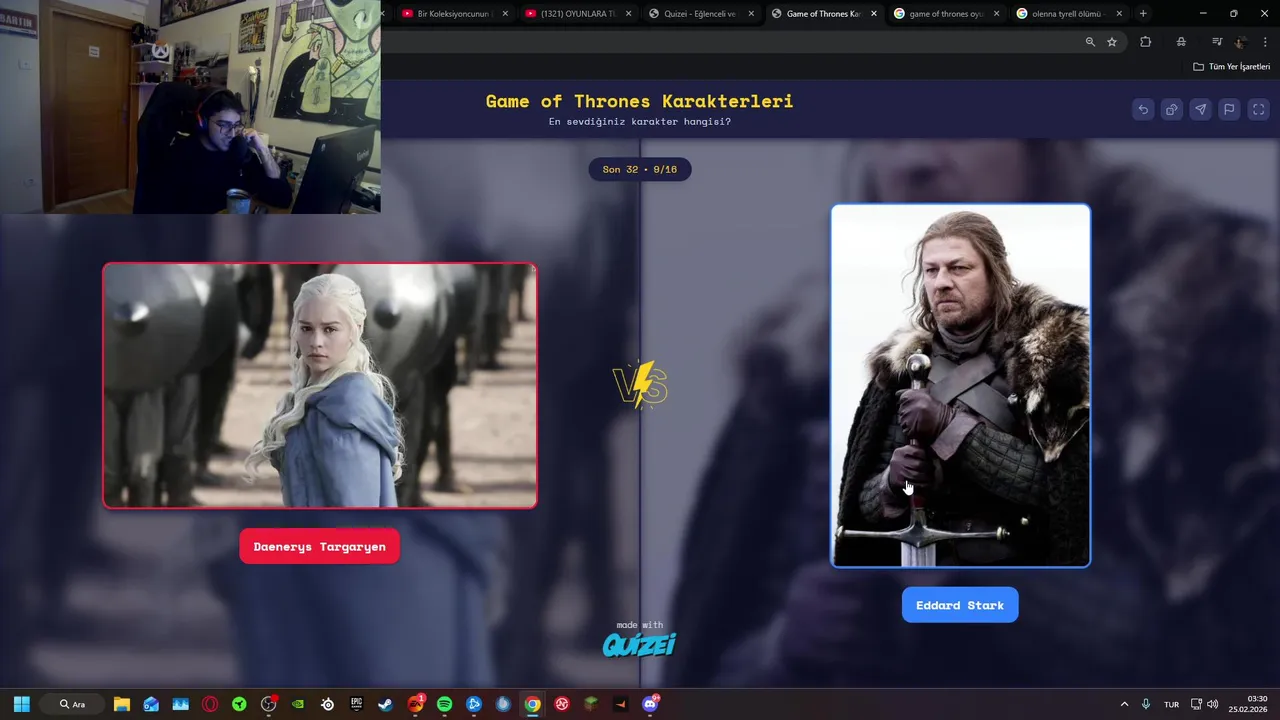The width and height of the screenshot is (1280, 720).
Task: Switch to the '(1321) OYUNLARA' YouTube tab
Action: click(x=580, y=14)
